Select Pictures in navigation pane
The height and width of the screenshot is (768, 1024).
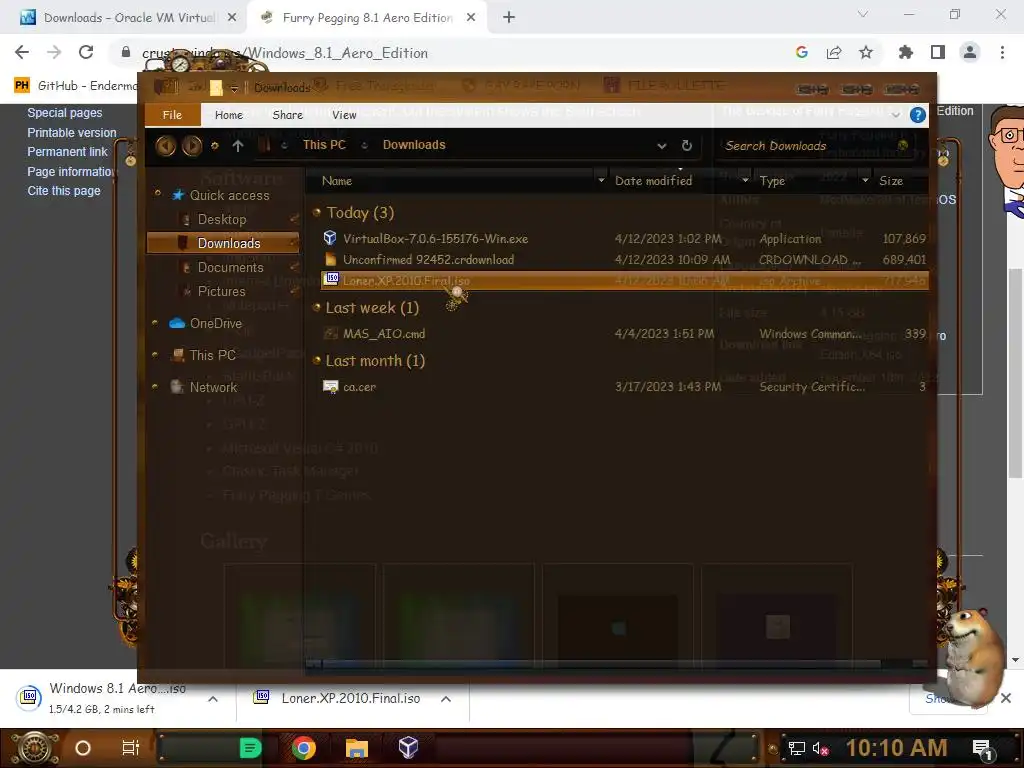click(x=221, y=291)
